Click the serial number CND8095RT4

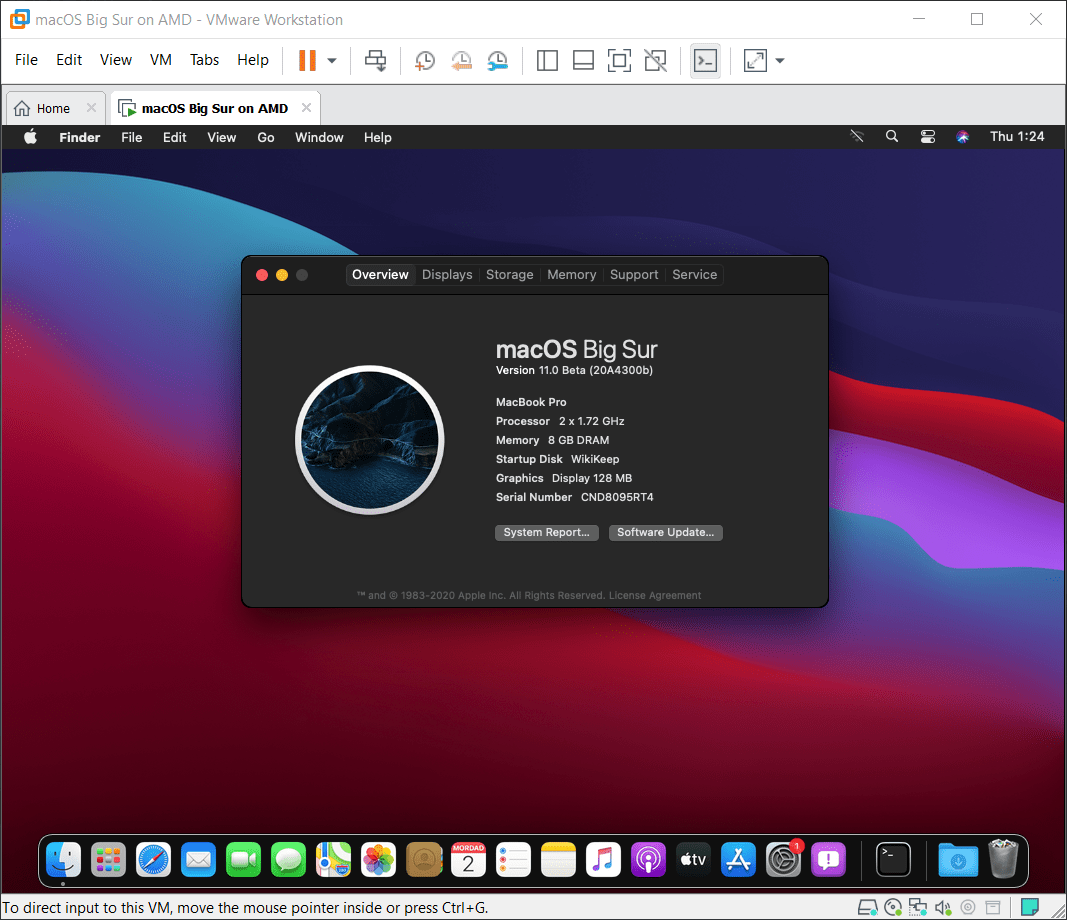pos(617,497)
